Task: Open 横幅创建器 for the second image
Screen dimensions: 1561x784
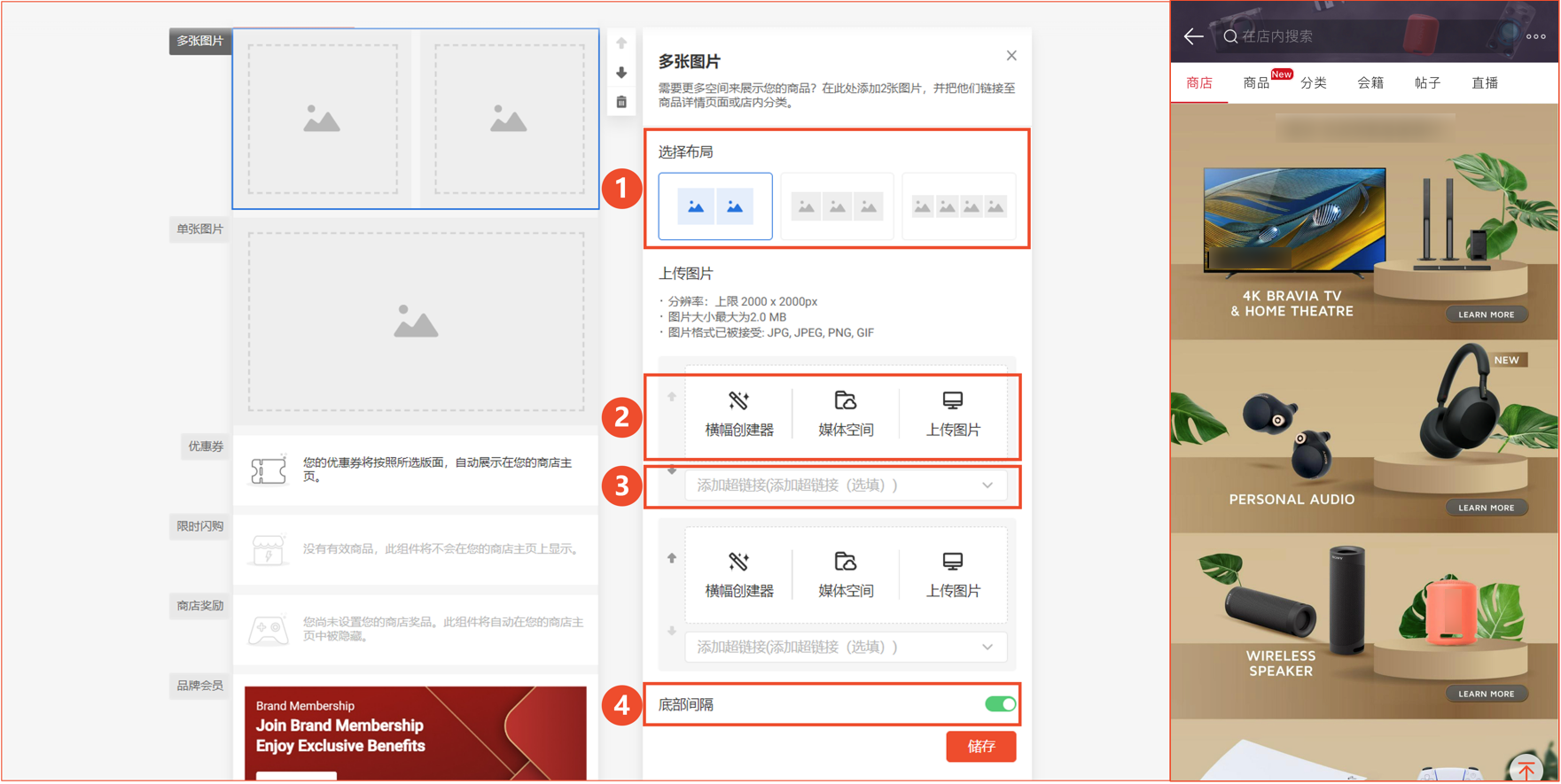Action: 739,576
